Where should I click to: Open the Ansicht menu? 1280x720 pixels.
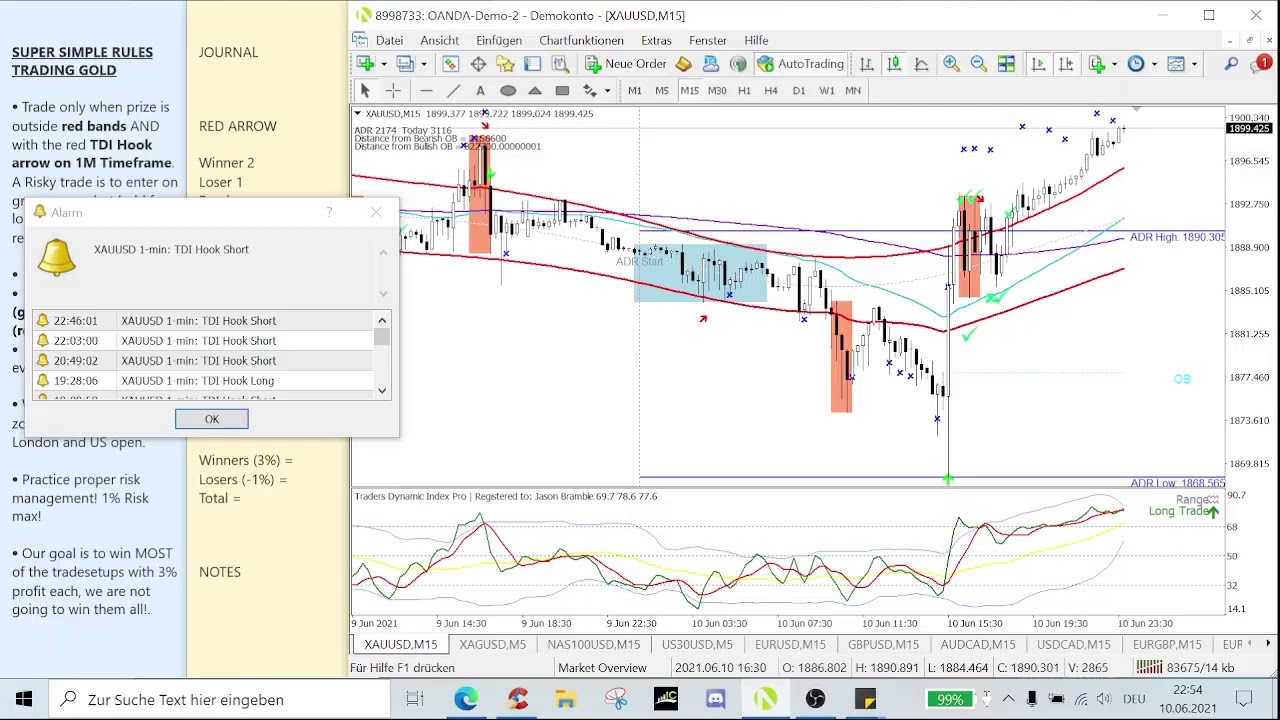coord(440,40)
